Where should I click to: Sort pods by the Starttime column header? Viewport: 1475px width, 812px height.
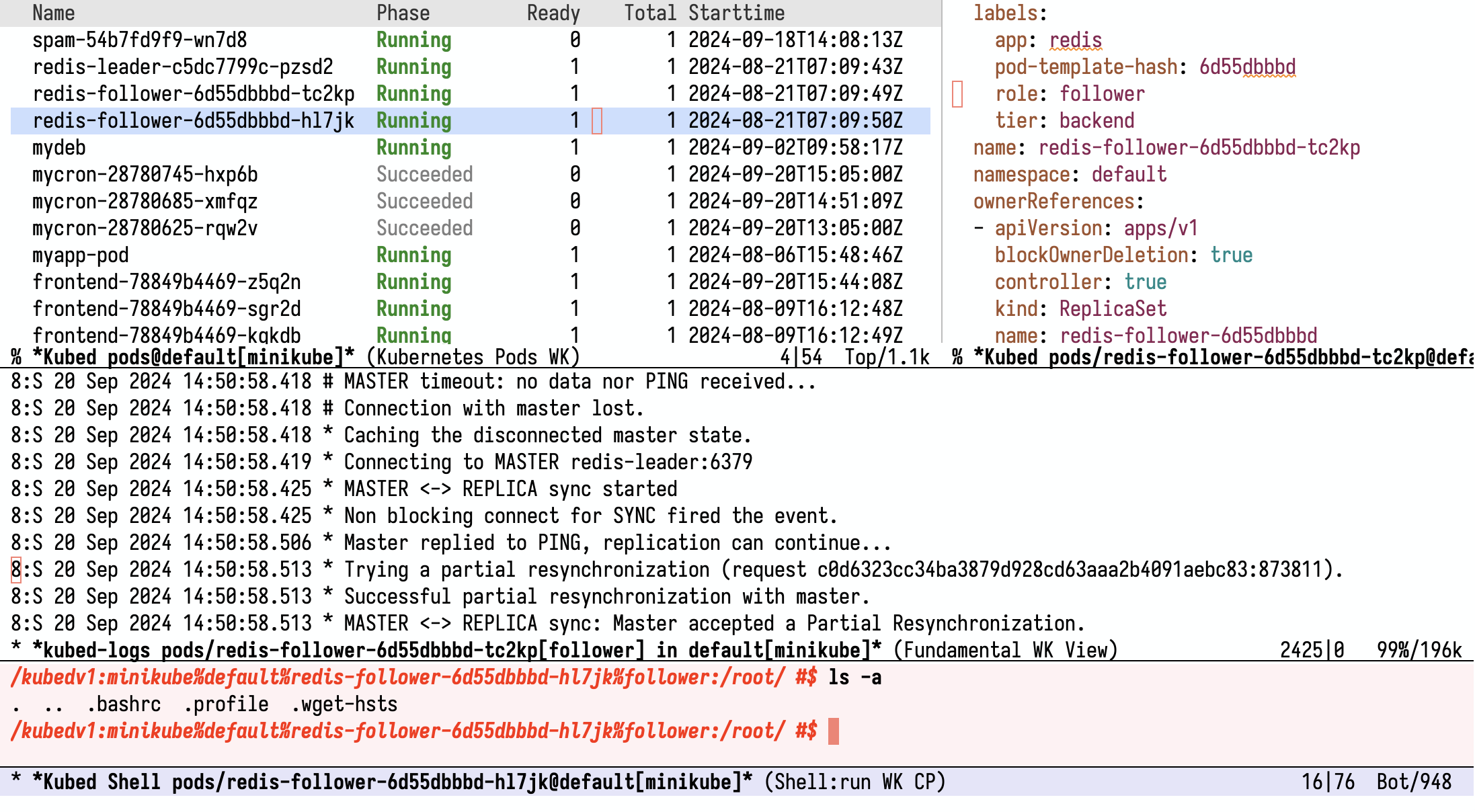[735, 12]
